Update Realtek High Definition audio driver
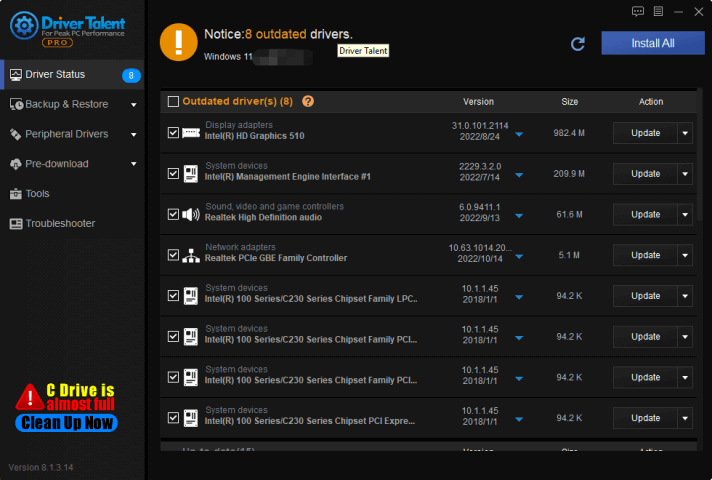The height and width of the screenshot is (480, 712). click(x=645, y=214)
